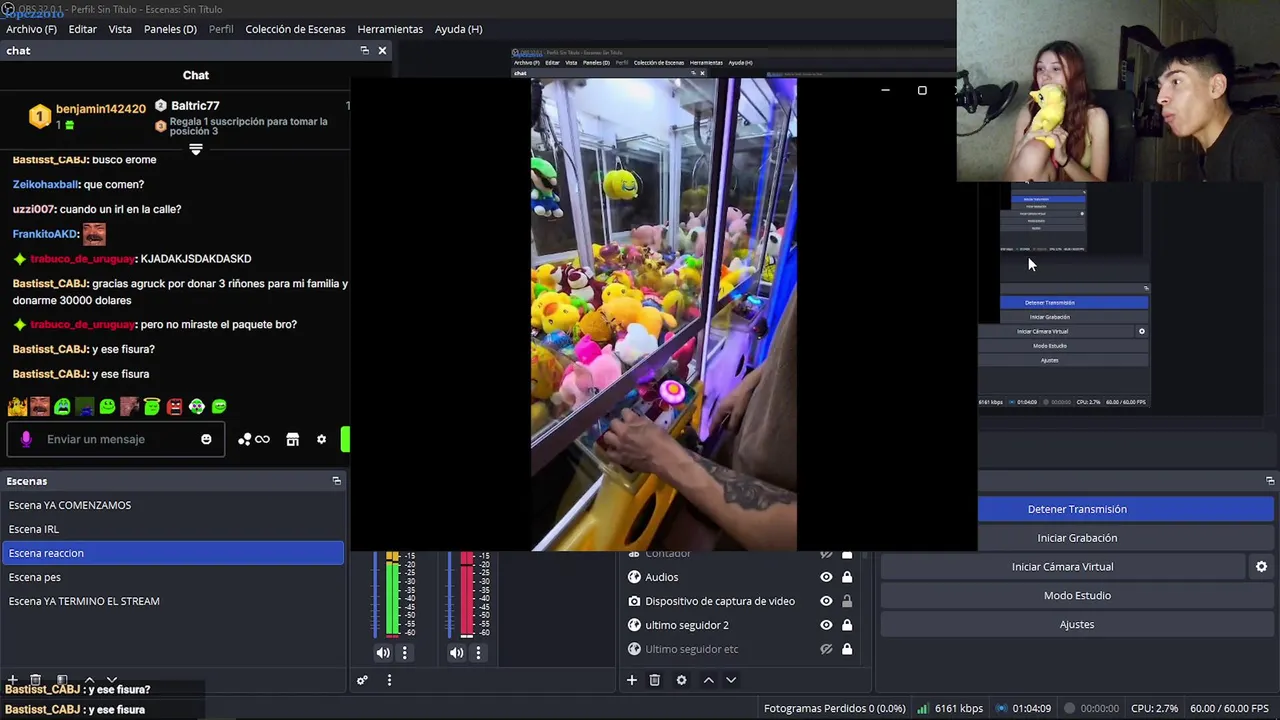1280x720 pixels.
Task: Select the angry red emote
Action: tap(174, 406)
